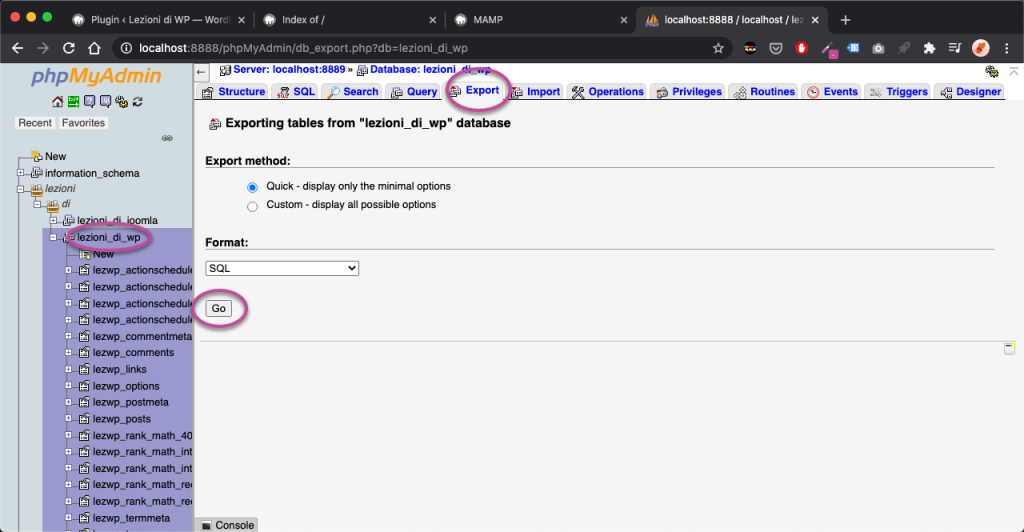Click New to create a database
This screenshot has height=532, width=1024.
56,157
